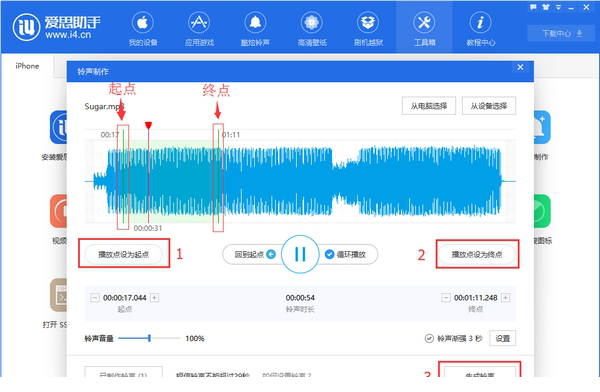Click the 爱思助手 i4 logo

pyautogui.click(x=57, y=27)
